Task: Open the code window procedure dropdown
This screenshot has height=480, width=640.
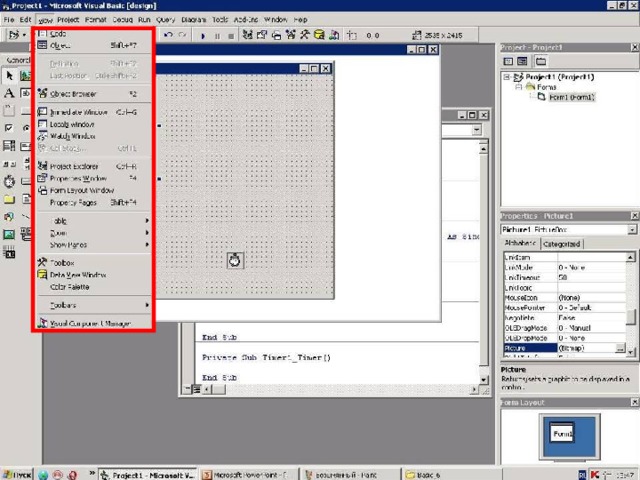Action: click(x=476, y=130)
